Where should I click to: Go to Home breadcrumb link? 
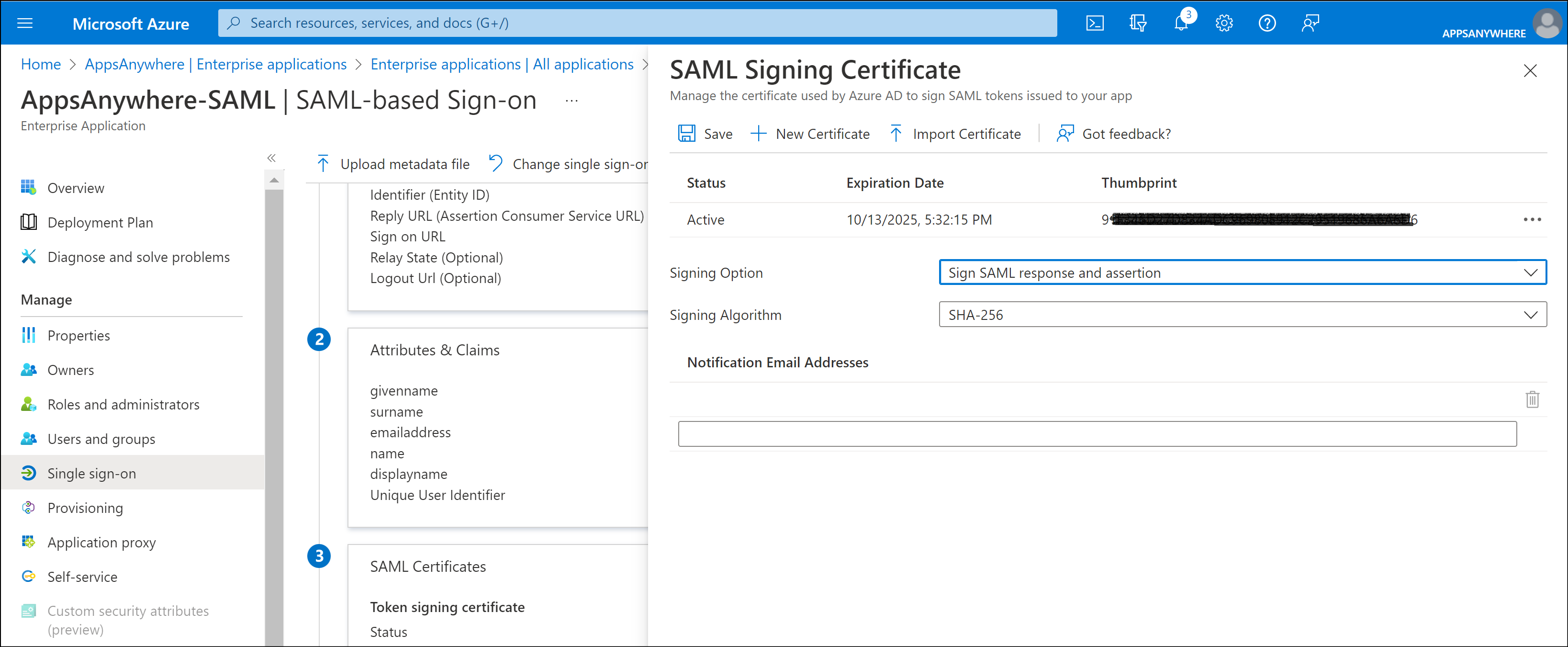tap(41, 64)
